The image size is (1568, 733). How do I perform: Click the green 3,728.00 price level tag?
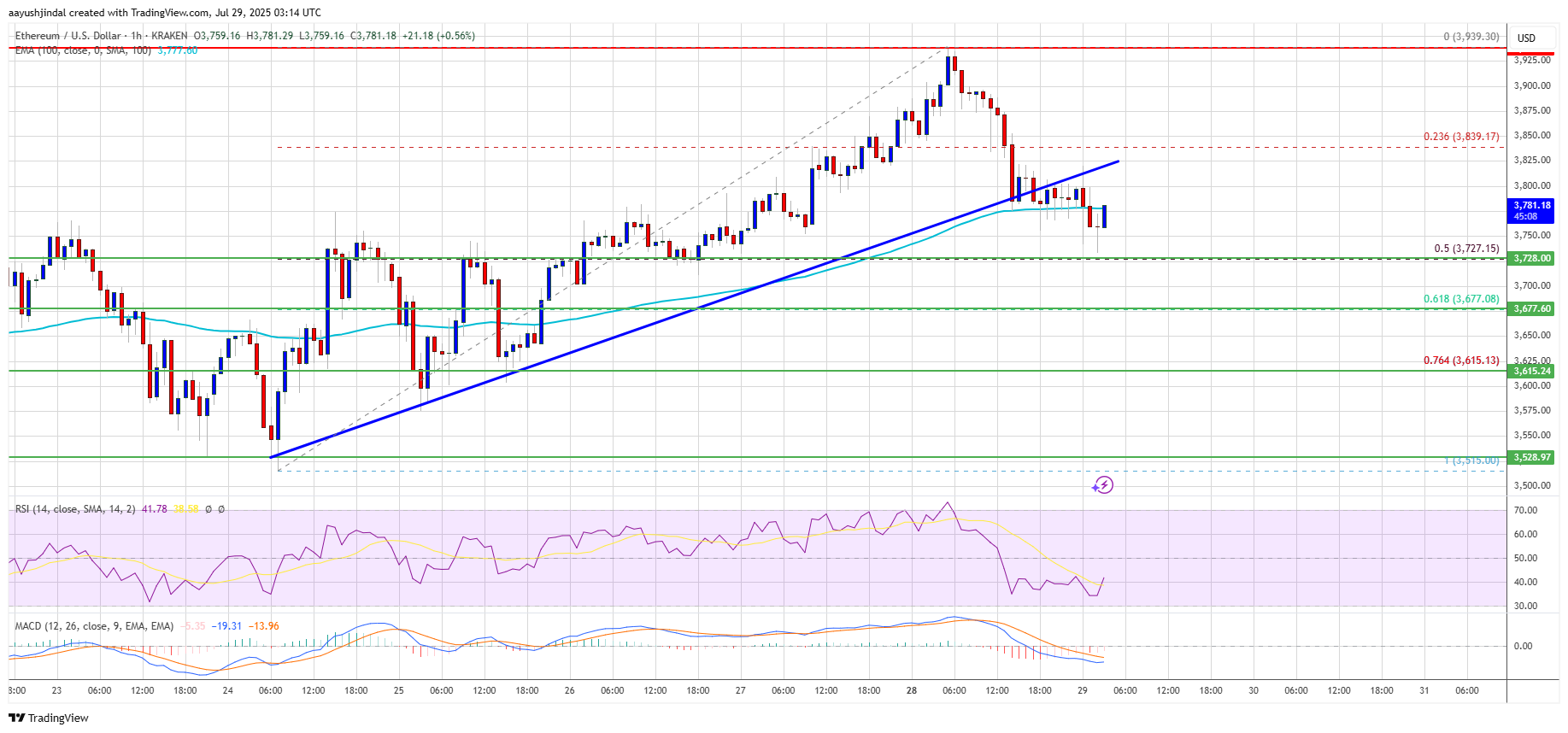coord(1531,258)
